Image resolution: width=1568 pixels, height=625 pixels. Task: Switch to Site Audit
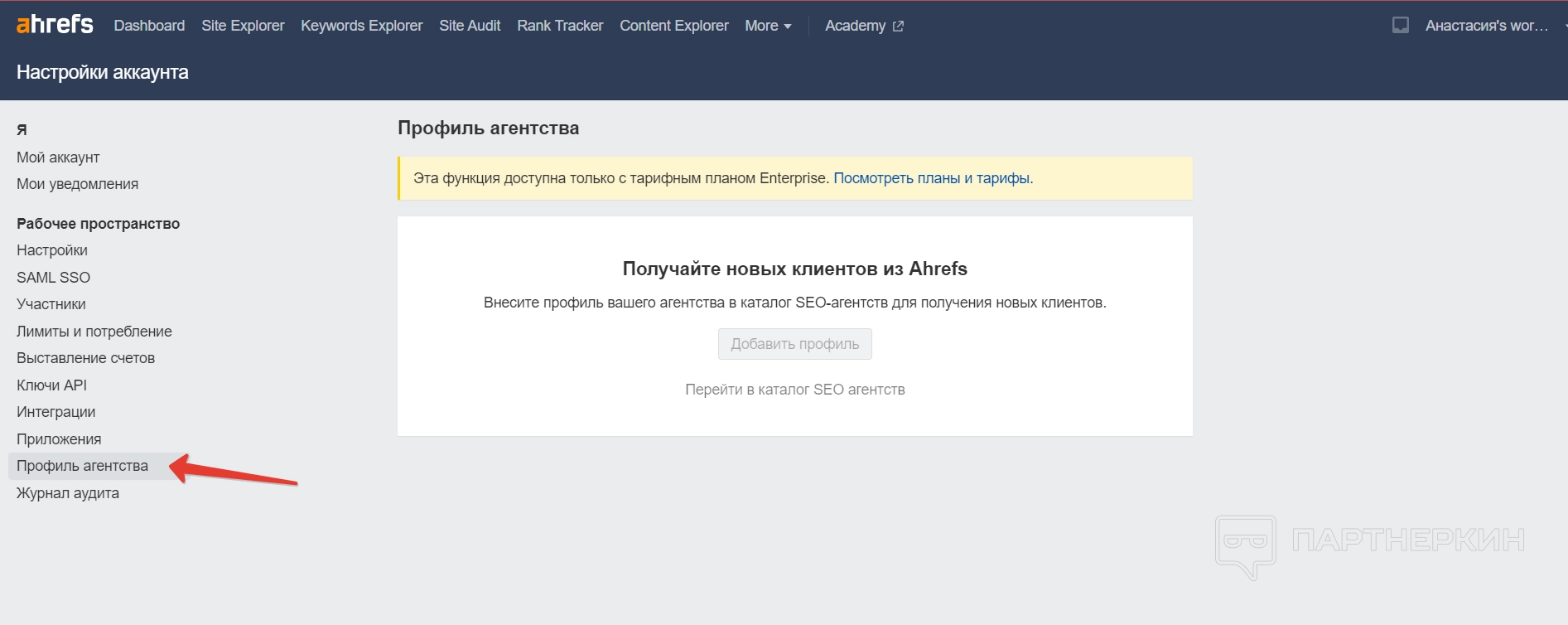pos(470,26)
